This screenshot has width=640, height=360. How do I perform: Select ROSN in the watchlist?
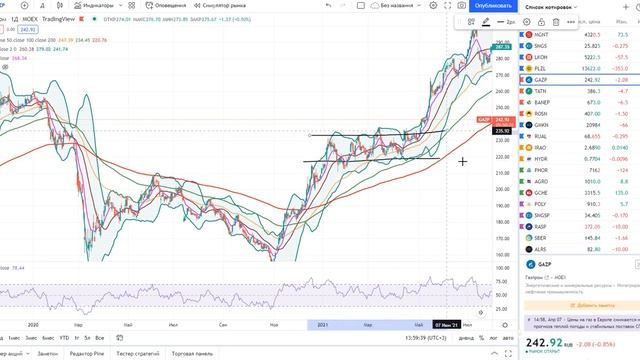click(580, 113)
